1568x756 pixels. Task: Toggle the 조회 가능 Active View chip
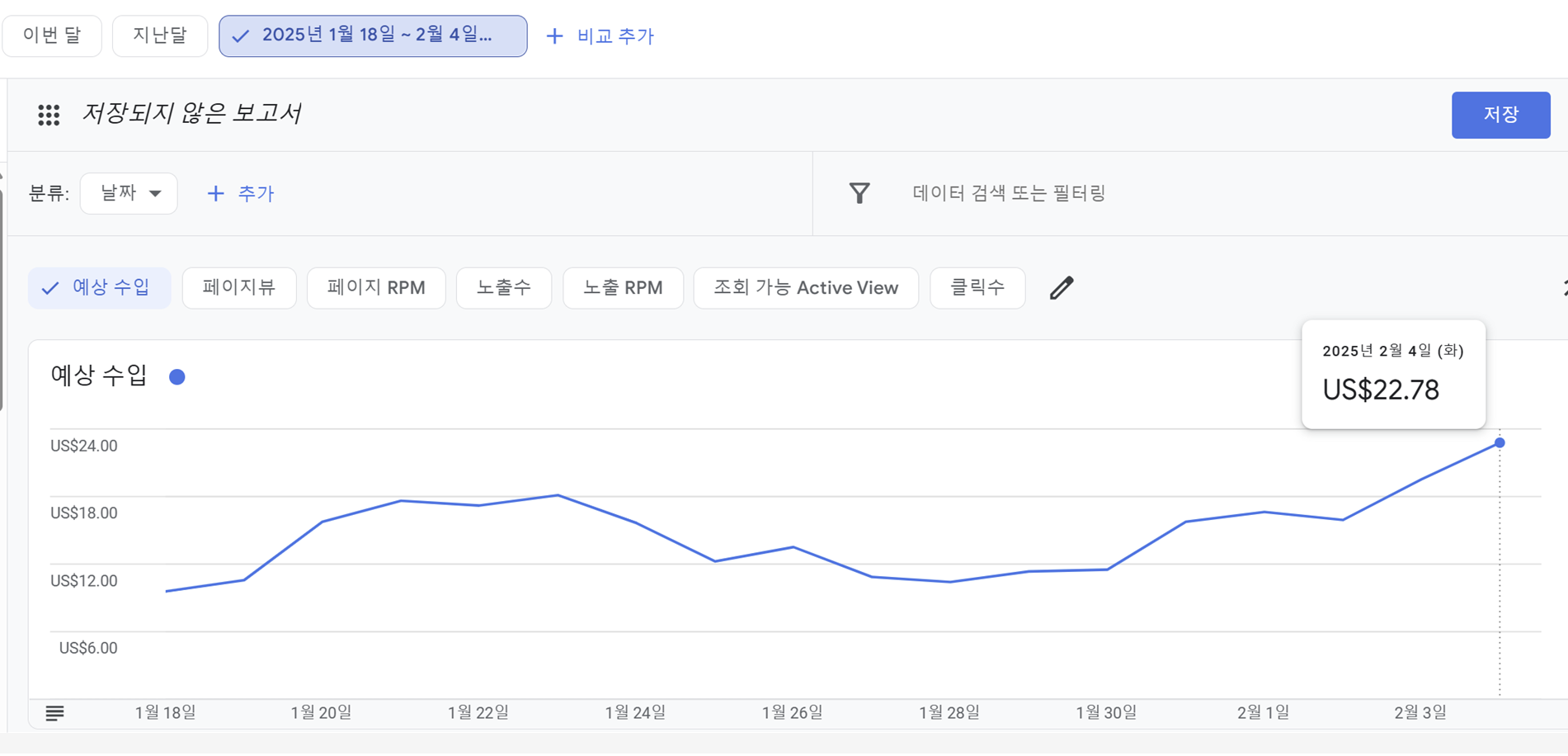coord(806,288)
